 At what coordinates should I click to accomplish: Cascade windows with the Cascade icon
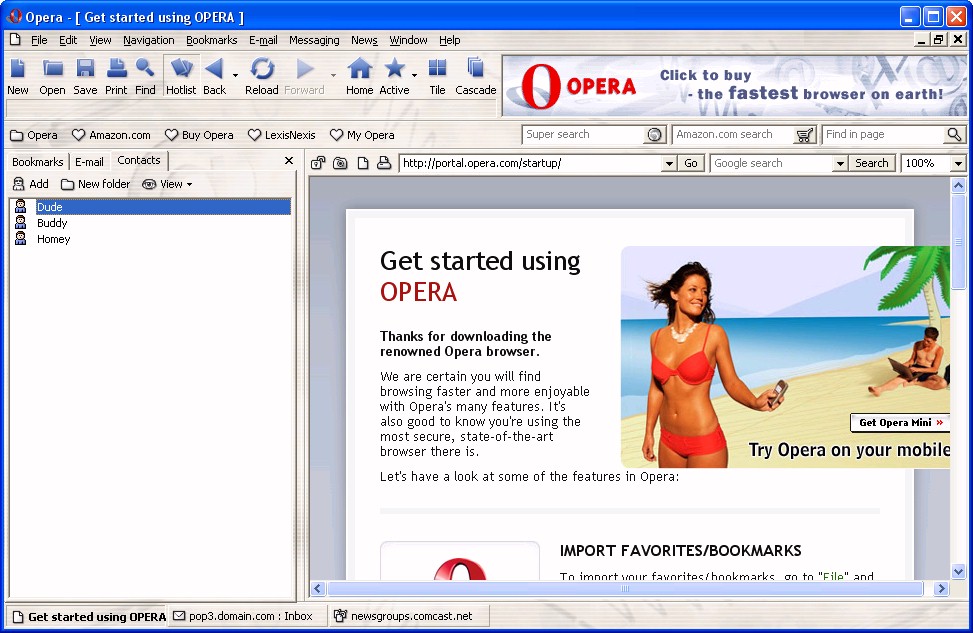[475, 69]
